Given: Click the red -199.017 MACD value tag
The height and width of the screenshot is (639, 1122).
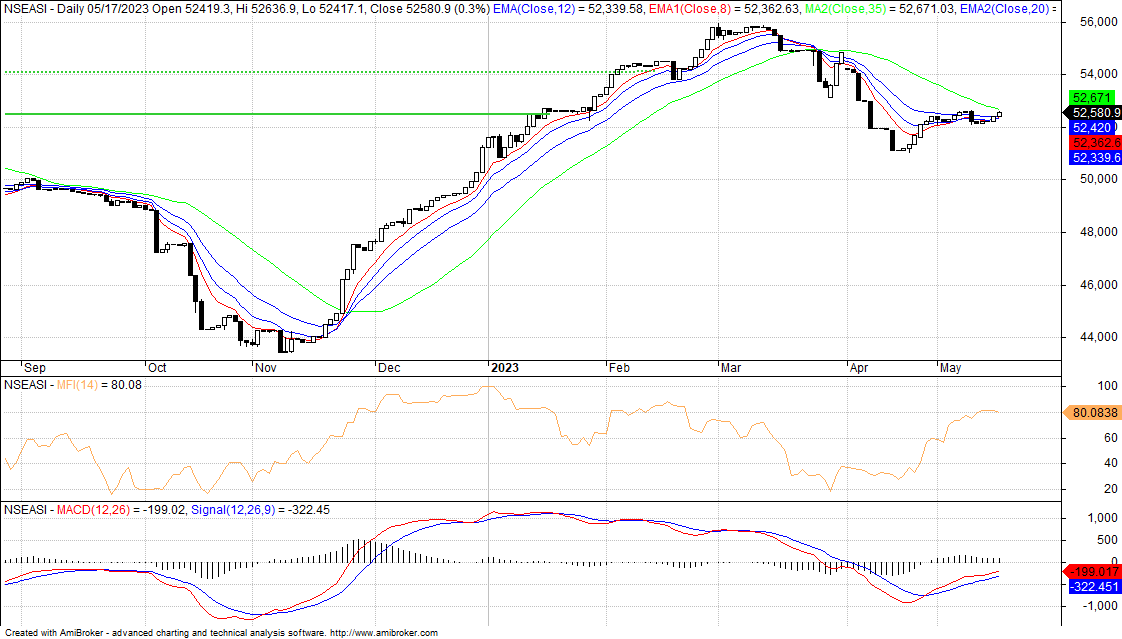Looking at the screenshot, I should pyautogui.click(x=1093, y=572).
